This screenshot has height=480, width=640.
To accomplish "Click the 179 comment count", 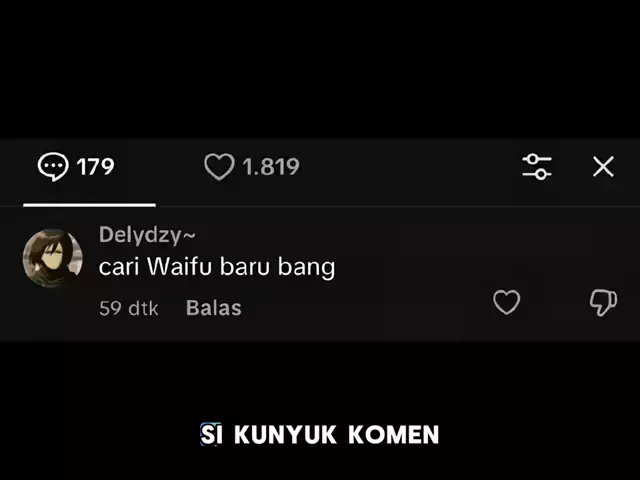I will (x=95, y=167).
